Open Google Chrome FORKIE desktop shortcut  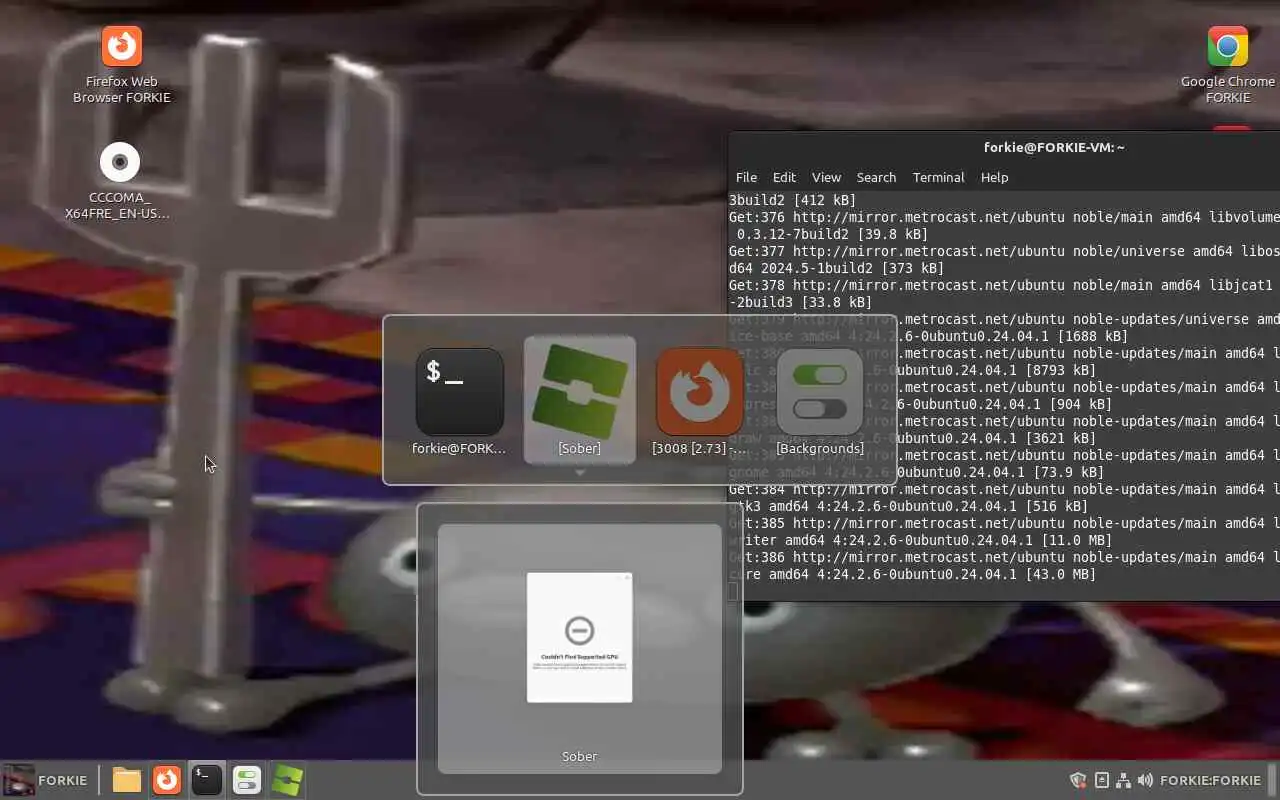1227,65
